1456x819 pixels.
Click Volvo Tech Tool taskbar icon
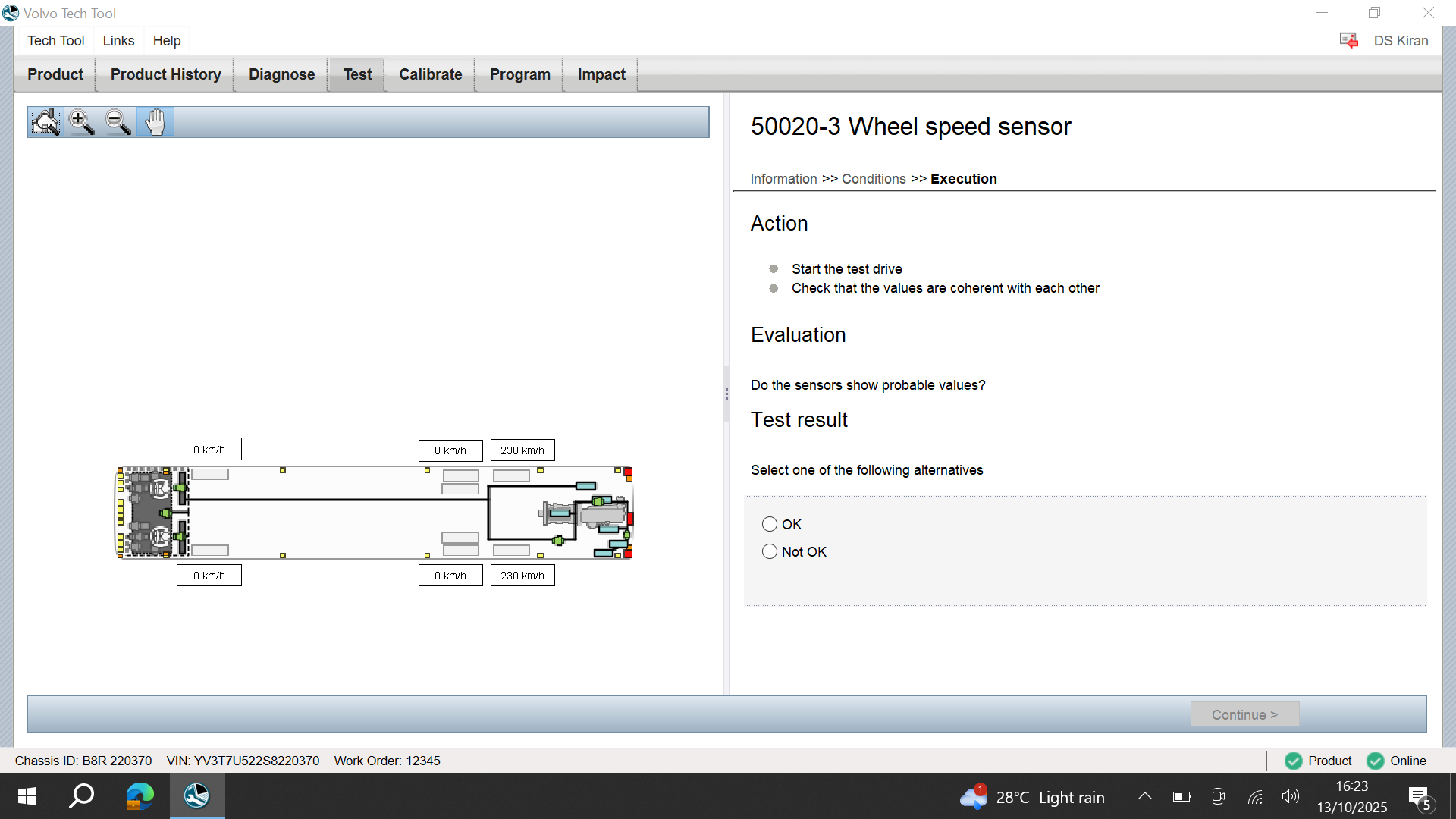(197, 796)
